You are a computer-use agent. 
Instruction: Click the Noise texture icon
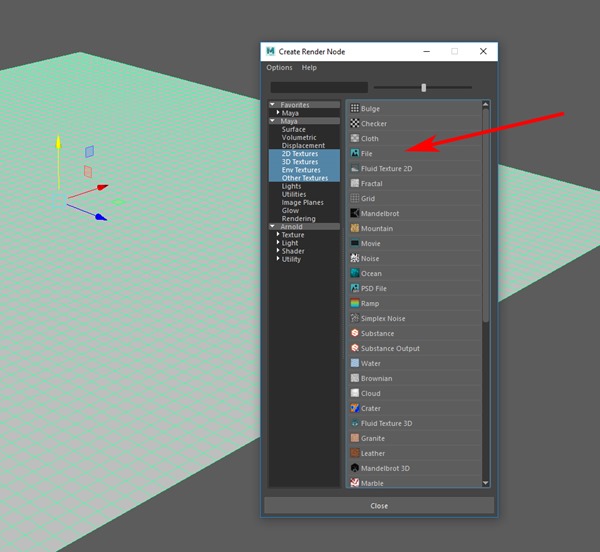pyautogui.click(x=355, y=258)
